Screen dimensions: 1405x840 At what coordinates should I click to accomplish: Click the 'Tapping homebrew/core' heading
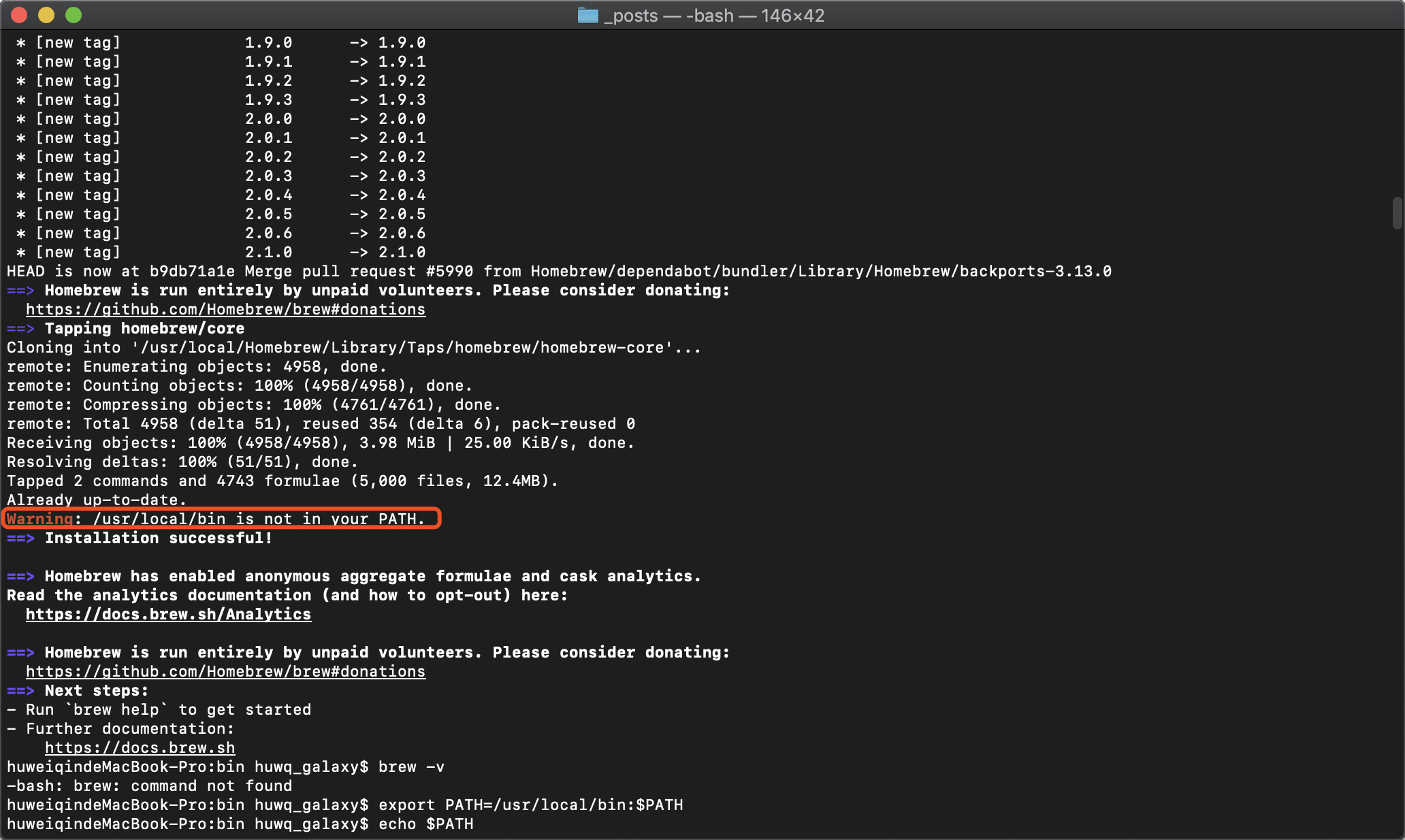pos(144,329)
